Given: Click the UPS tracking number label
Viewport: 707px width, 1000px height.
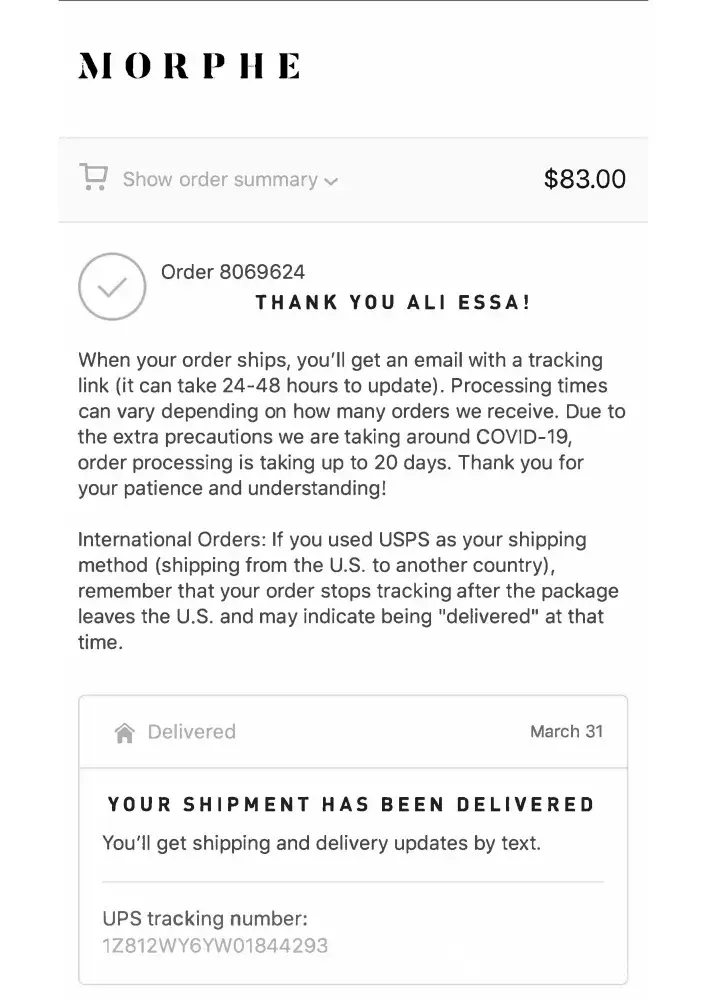Looking at the screenshot, I should (x=205, y=918).
